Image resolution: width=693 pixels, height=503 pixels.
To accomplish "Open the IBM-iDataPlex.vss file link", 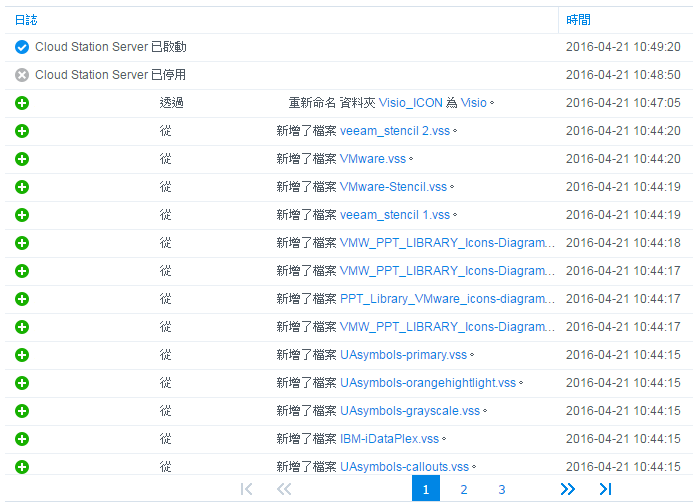I will pos(389,439).
